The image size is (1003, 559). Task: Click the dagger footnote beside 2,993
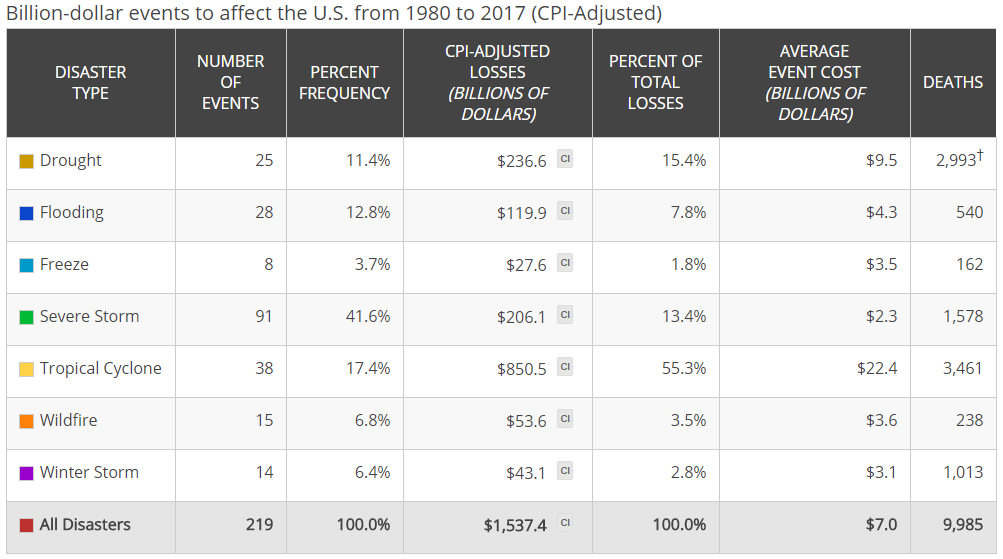click(980, 154)
